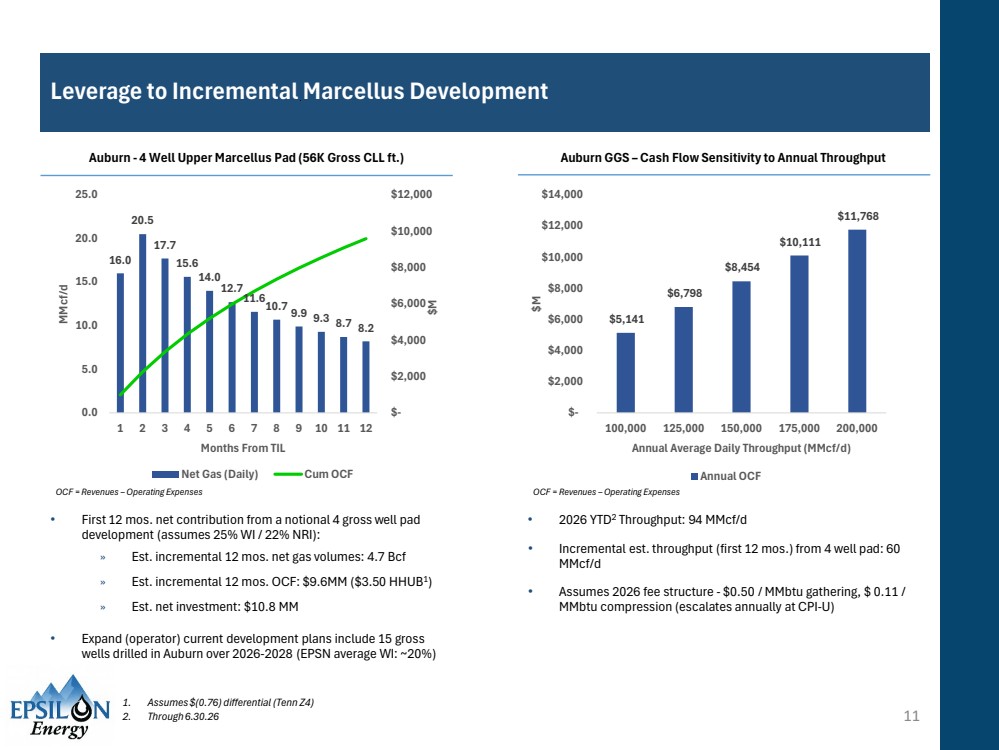999x750 pixels.
Task: Click the x-axis label '125,000'
Action: [x=683, y=428]
